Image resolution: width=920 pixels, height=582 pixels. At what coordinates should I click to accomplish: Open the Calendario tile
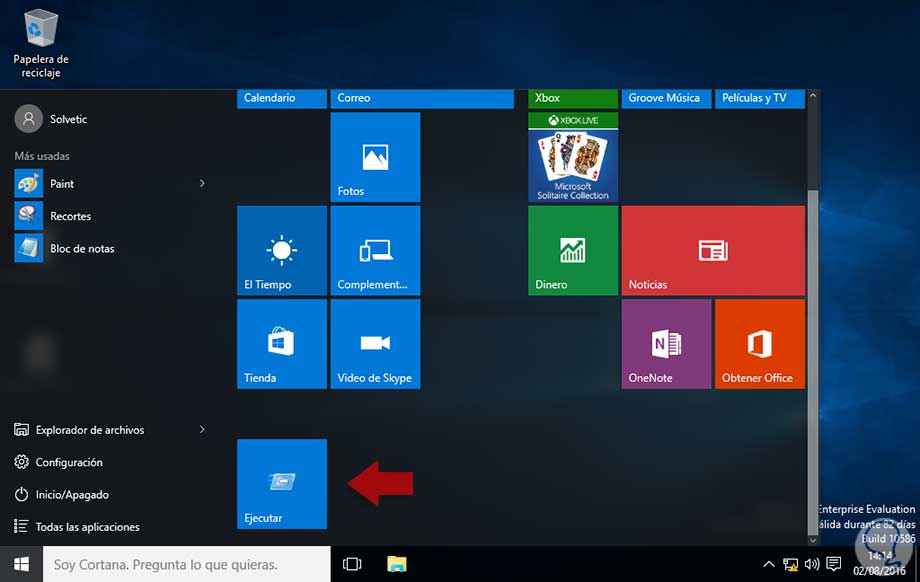pos(282,99)
